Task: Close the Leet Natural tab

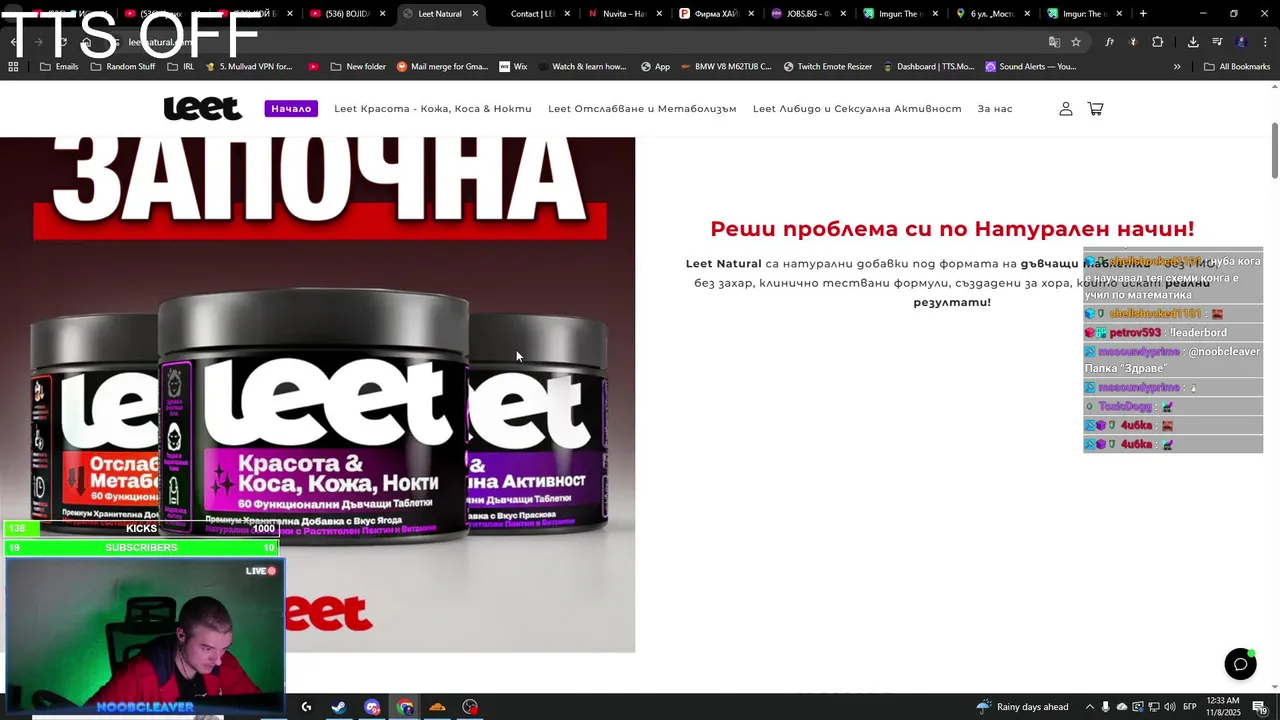Action: tap(475, 14)
